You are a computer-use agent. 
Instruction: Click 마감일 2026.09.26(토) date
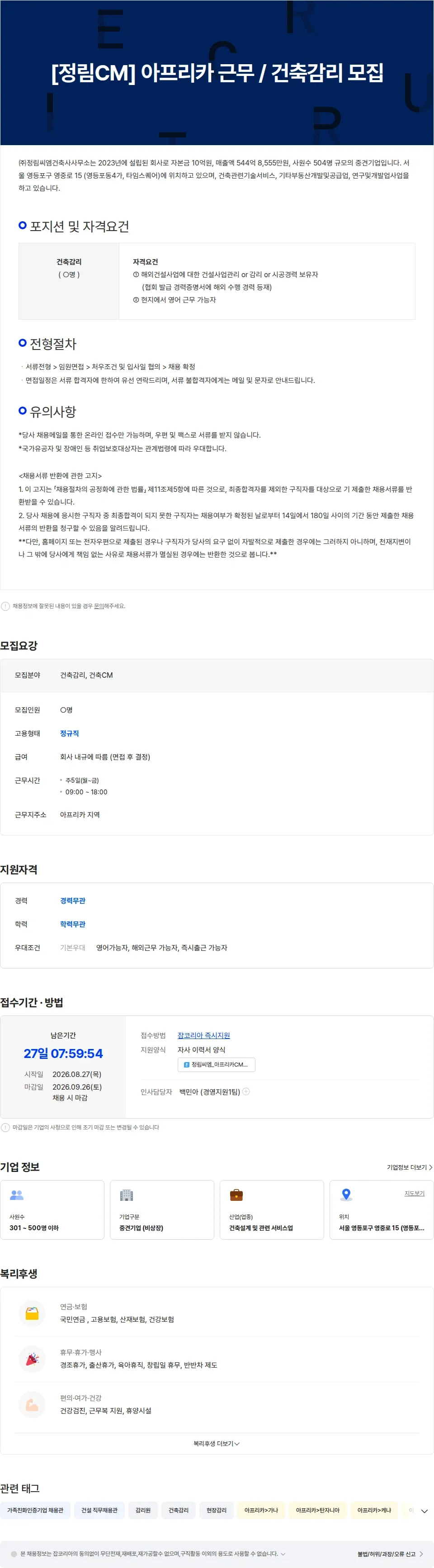tap(77, 1086)
